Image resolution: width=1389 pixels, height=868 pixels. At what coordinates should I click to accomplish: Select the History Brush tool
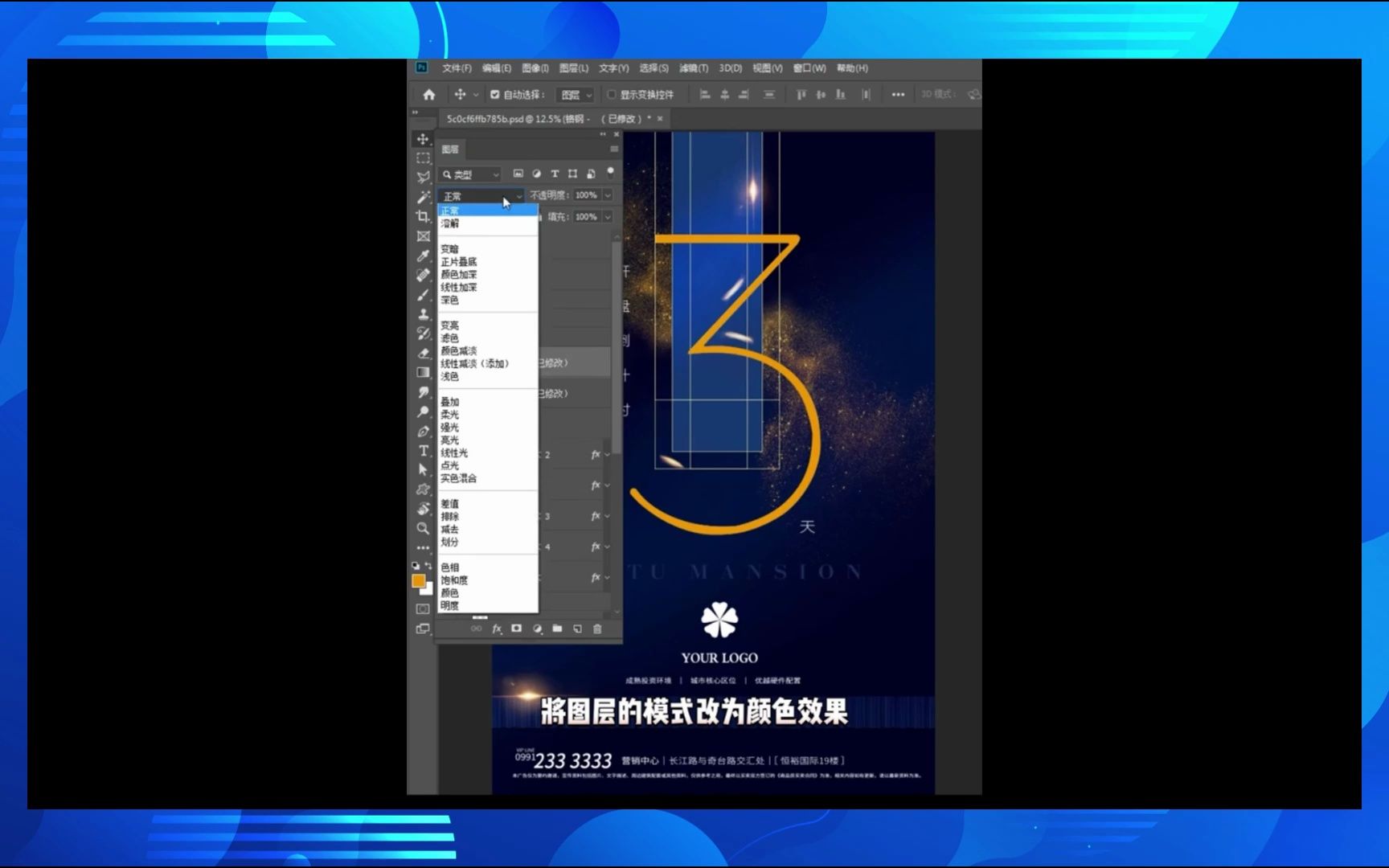[x=423, y=334]
